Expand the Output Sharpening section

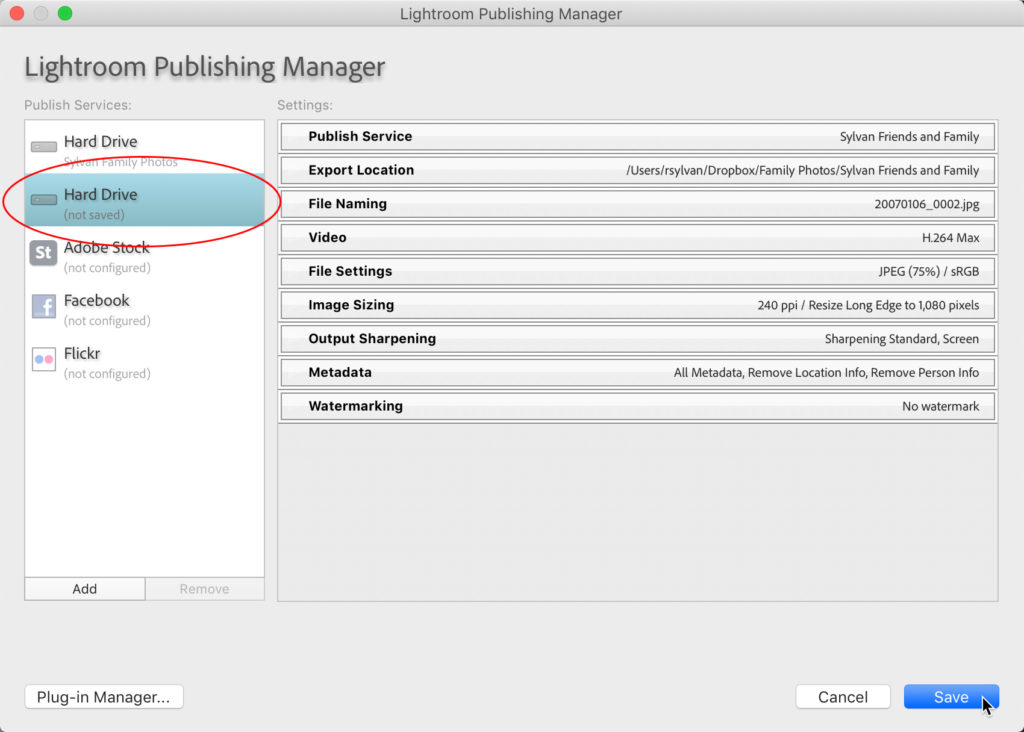pos(636,338)
